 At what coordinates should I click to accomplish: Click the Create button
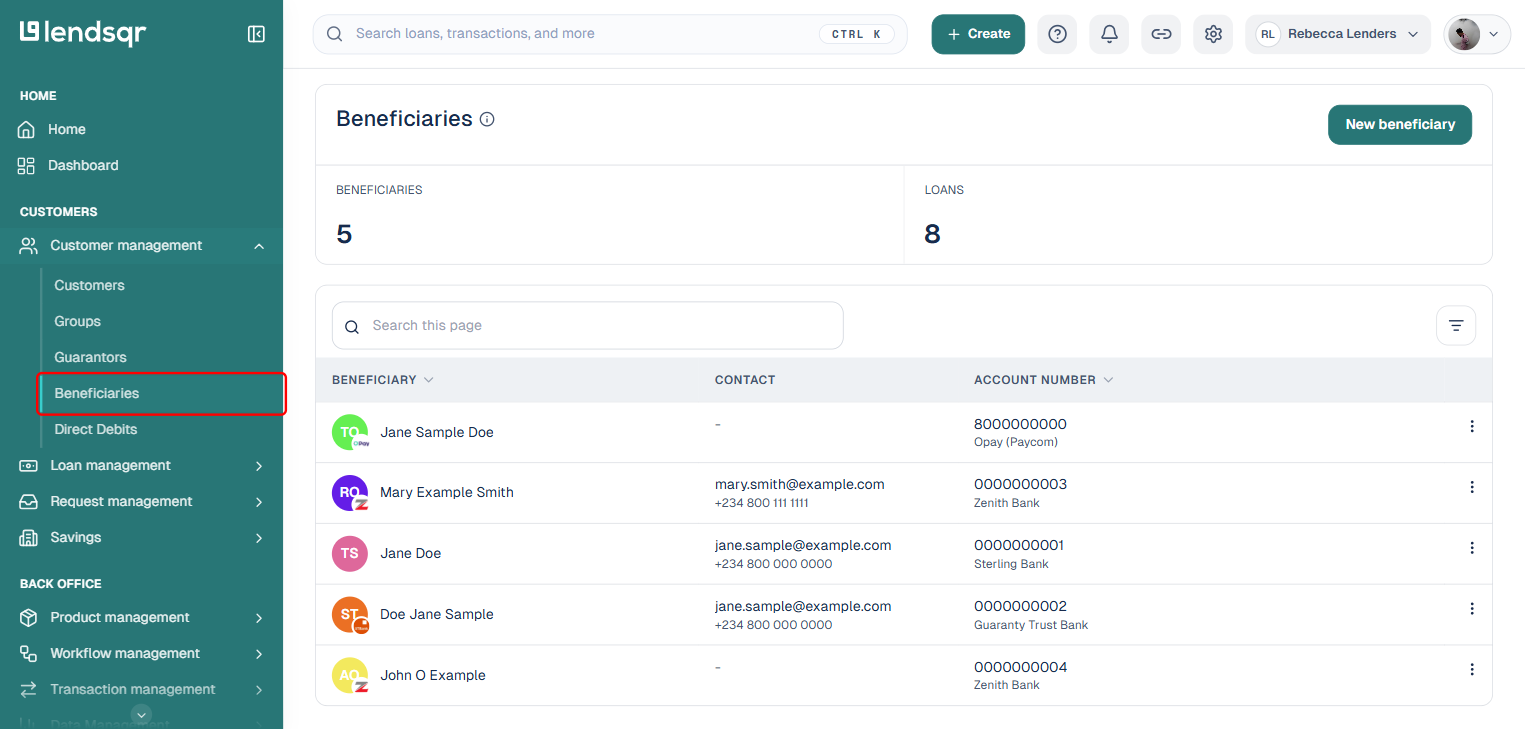click(978, 34)
